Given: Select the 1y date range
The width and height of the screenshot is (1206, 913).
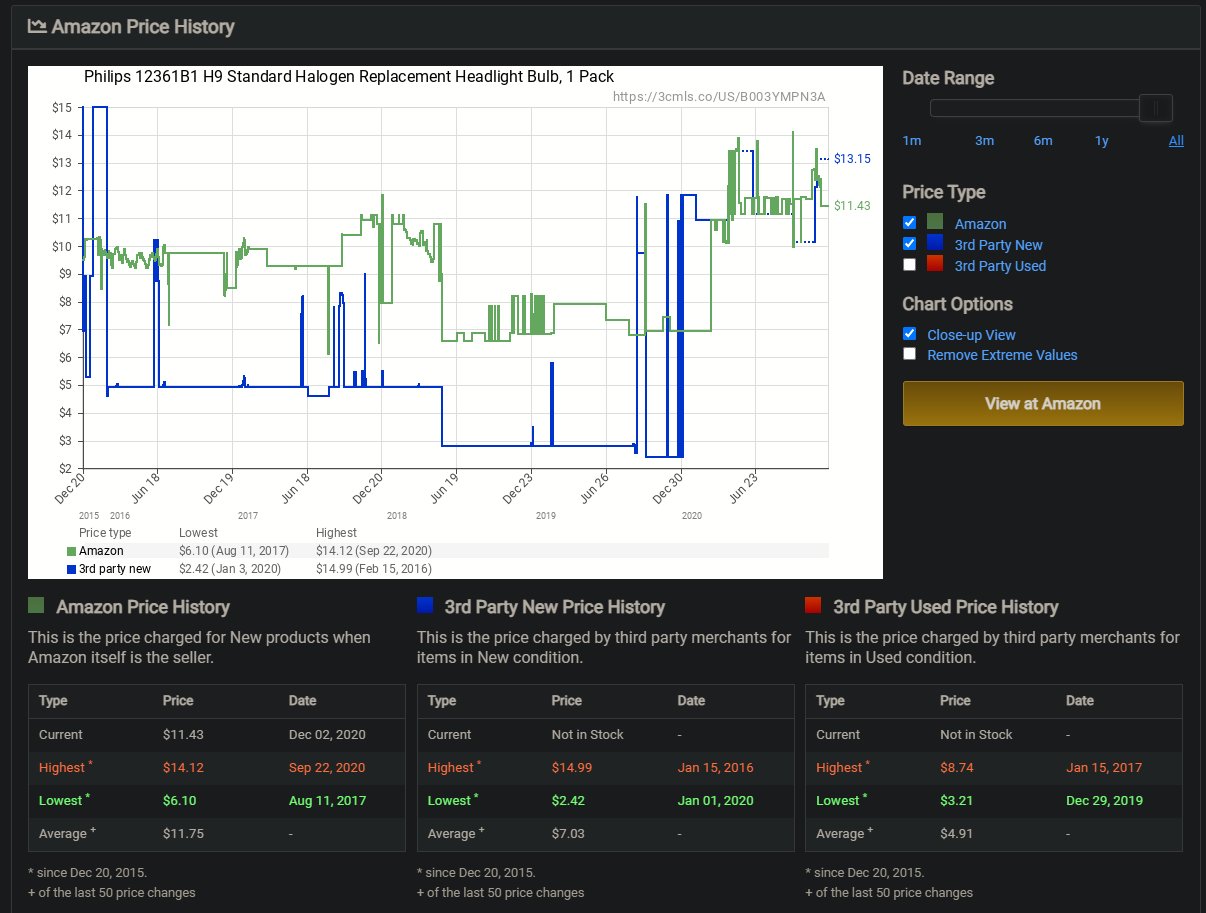Looking at the screenshot, I should 1101,141.
